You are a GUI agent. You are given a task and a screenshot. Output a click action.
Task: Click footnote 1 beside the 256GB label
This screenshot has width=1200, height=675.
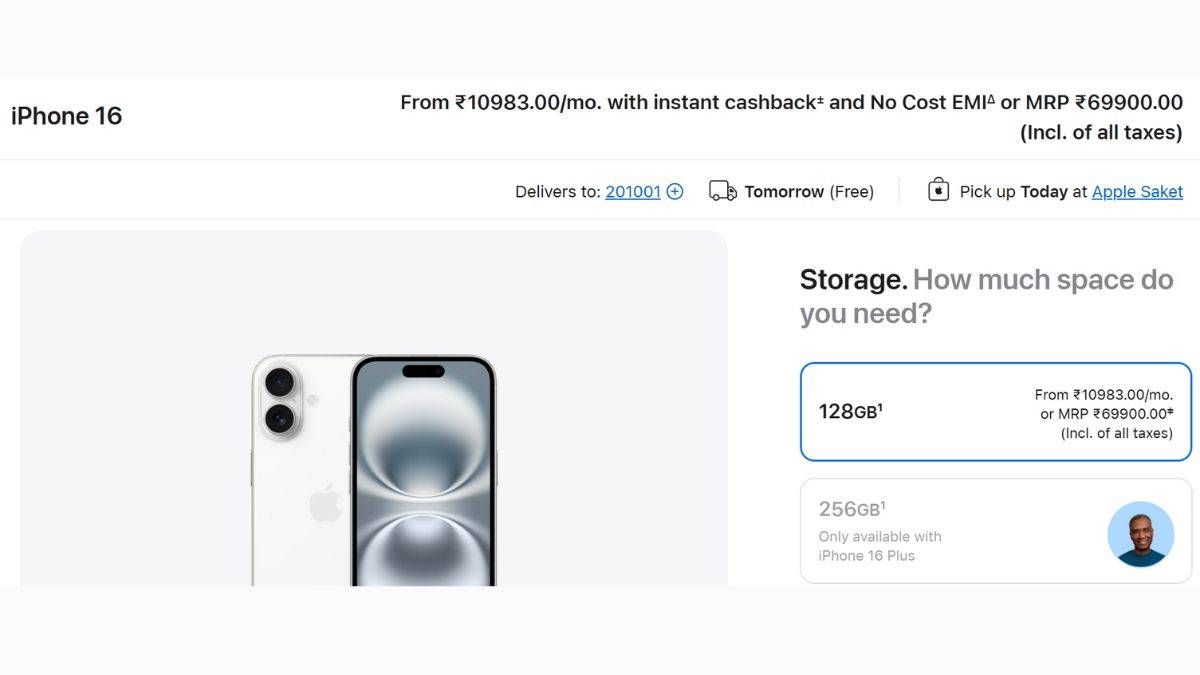click(x=884, y=506)
